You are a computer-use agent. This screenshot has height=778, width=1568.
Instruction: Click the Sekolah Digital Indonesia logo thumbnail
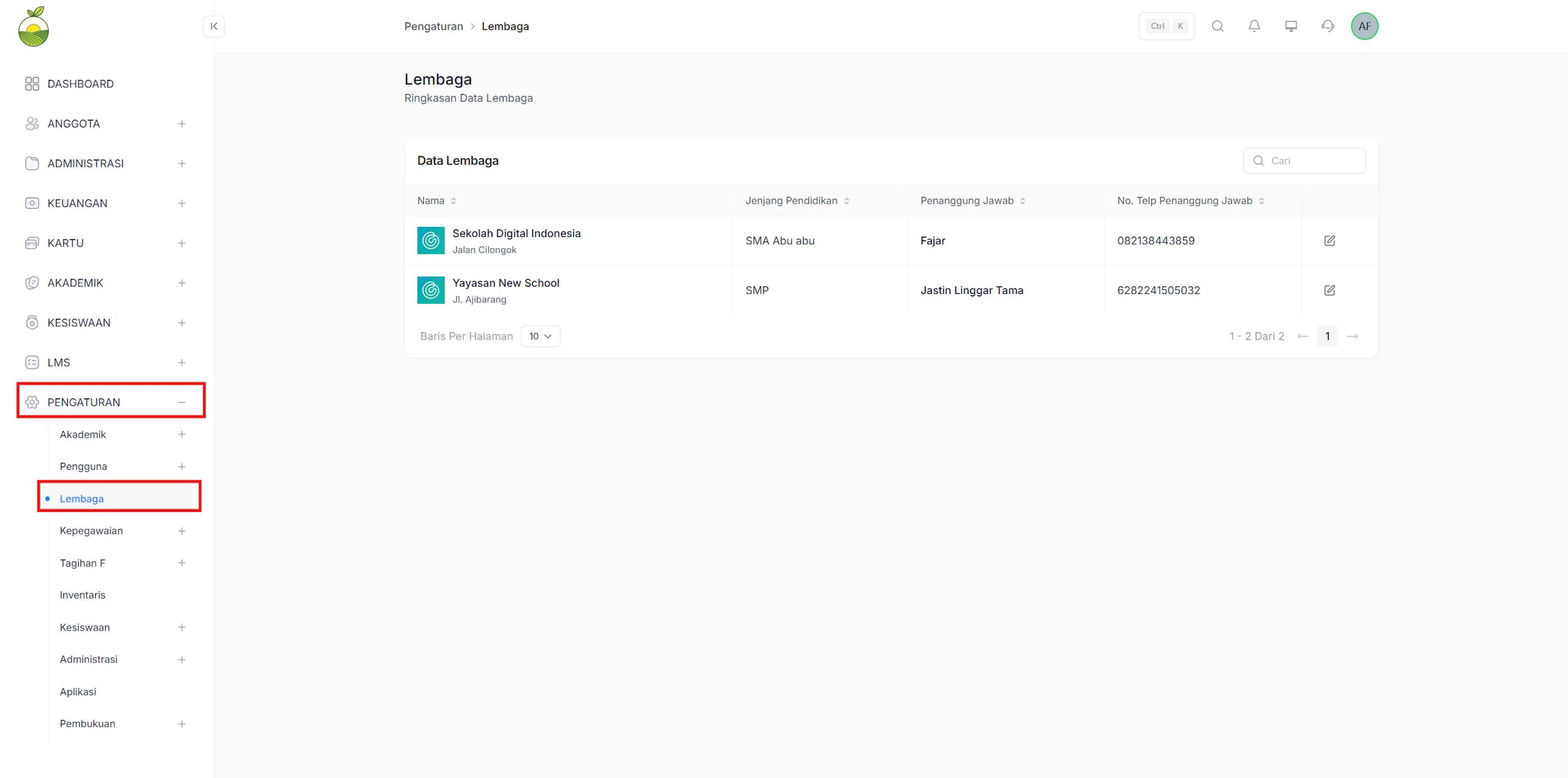point(431,241)
